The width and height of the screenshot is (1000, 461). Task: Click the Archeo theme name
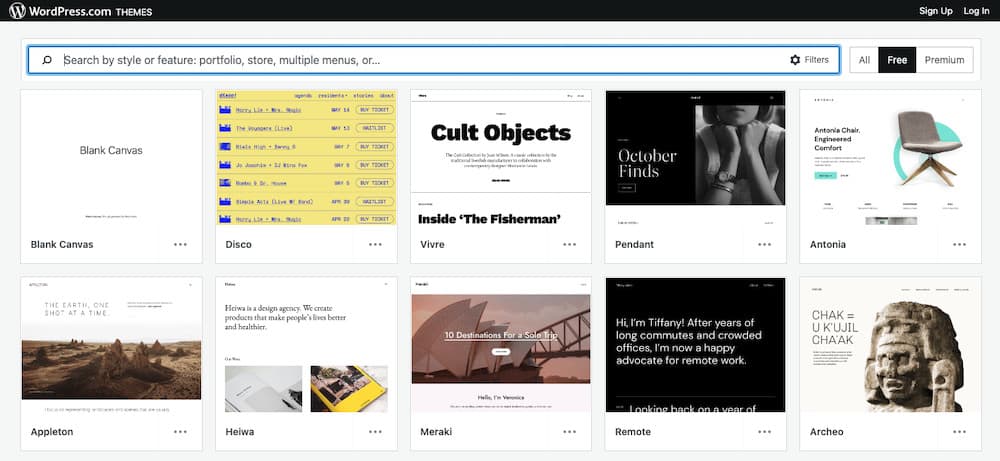pyautogui.click(x=827, y=432)
